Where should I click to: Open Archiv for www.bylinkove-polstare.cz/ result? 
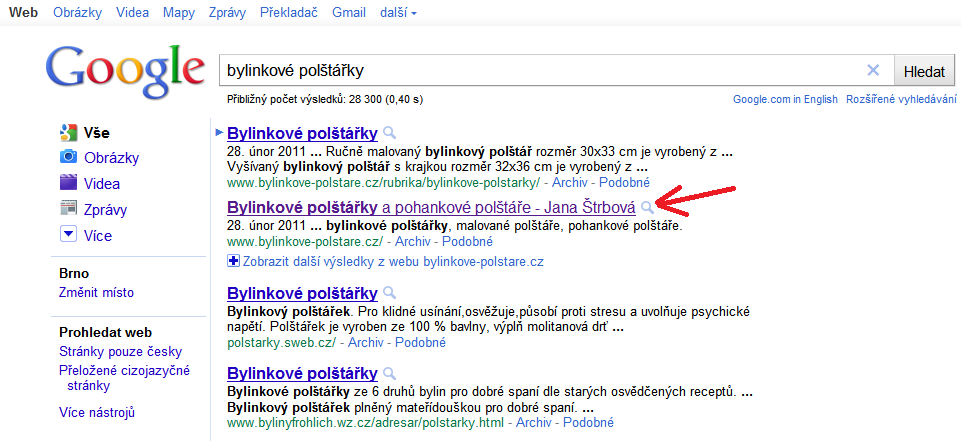pos(412,241)
